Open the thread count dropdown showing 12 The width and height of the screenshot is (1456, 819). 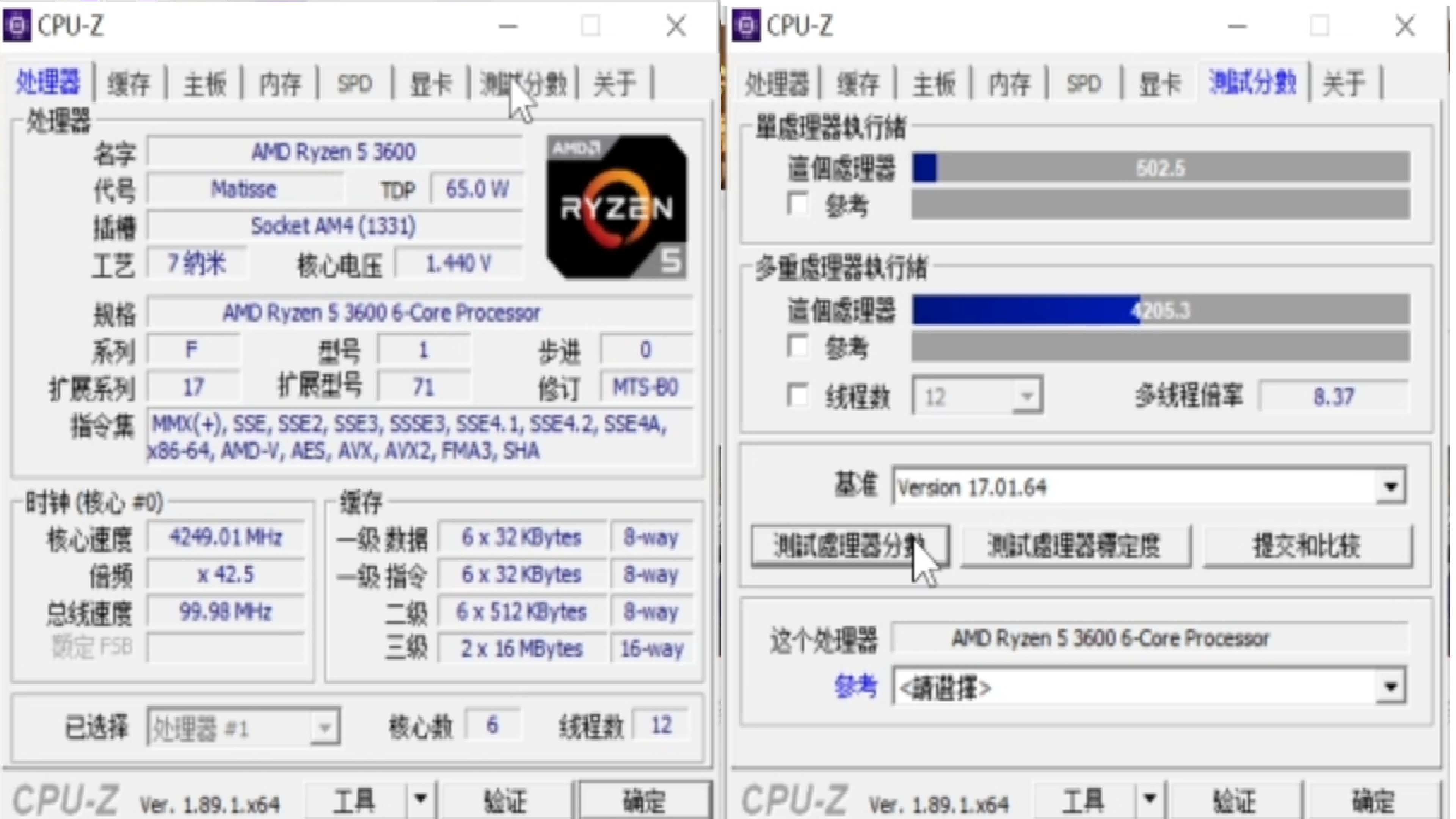[x=1026, y=396]
